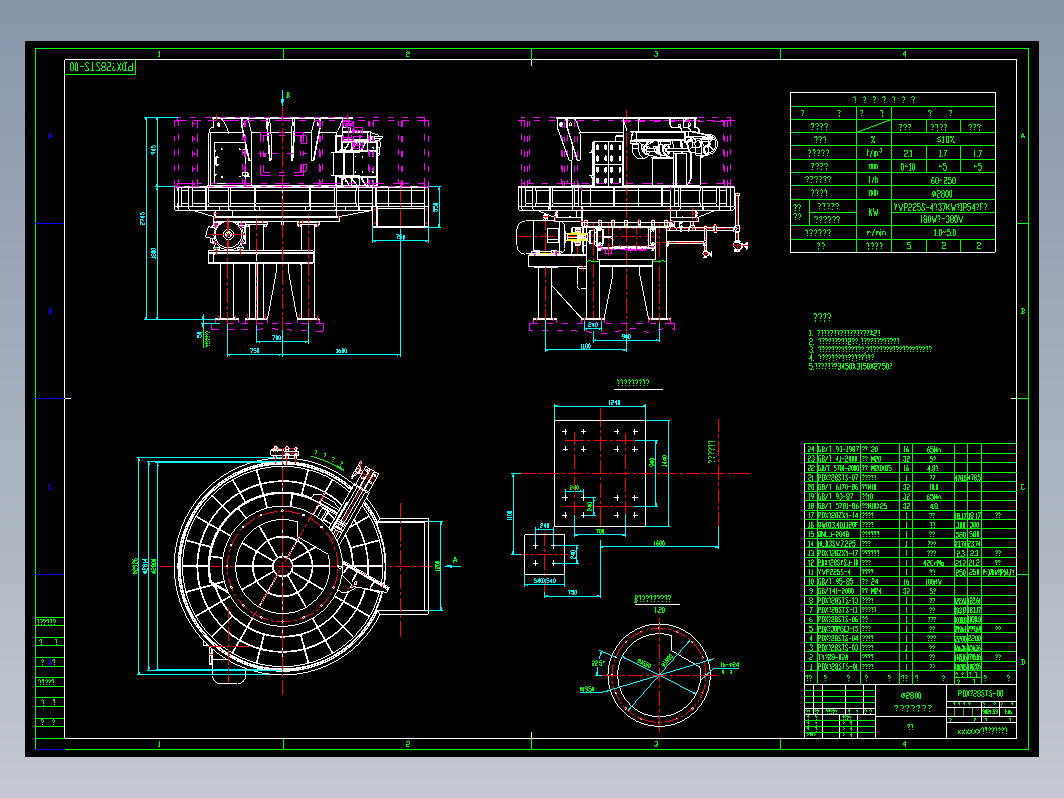
Task: Click the '≤10%' cell in specification table
Action: pos(944,140)
